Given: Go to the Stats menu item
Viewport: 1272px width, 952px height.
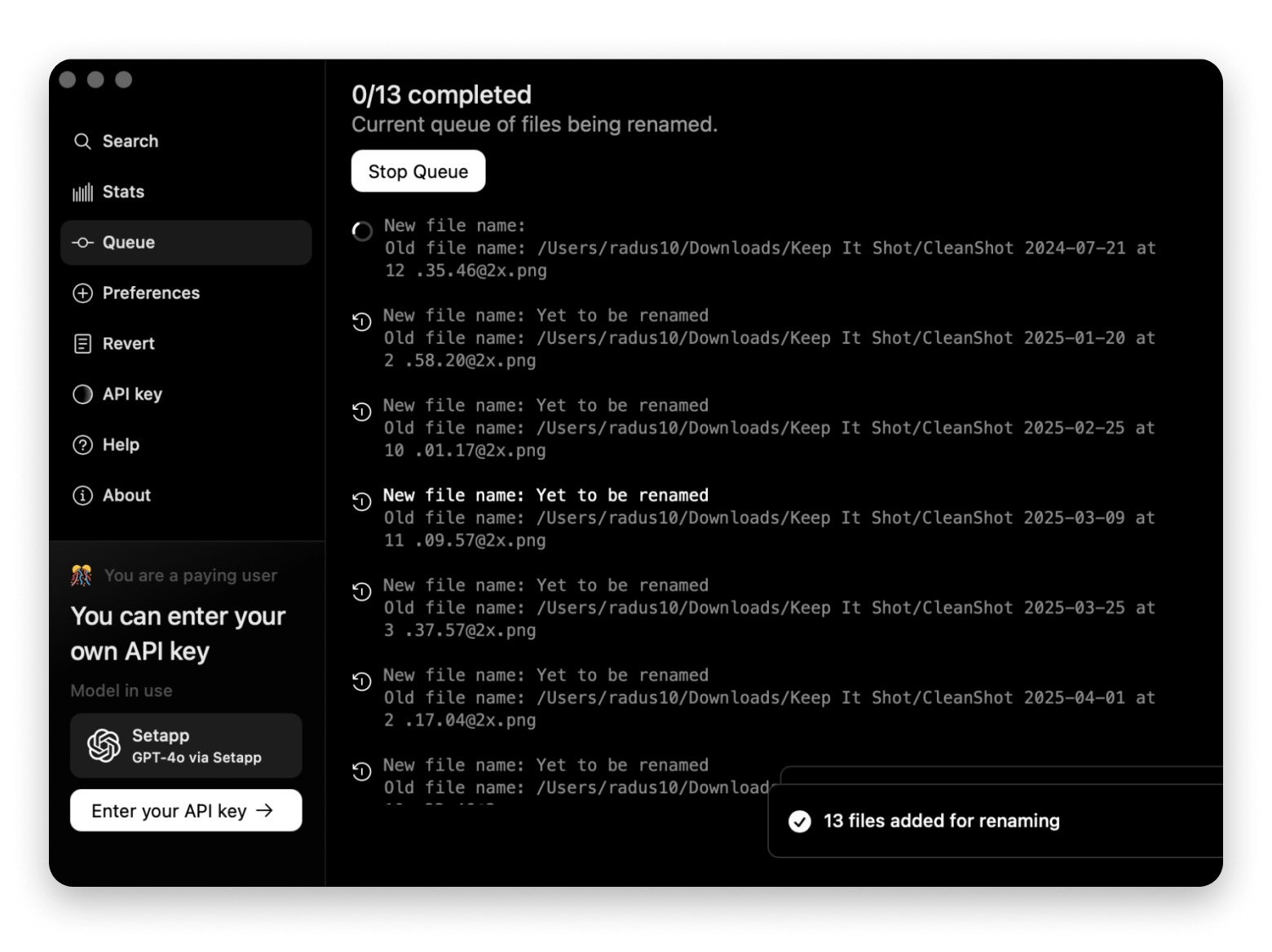Looking at the screenshot, I should [123, 192].
